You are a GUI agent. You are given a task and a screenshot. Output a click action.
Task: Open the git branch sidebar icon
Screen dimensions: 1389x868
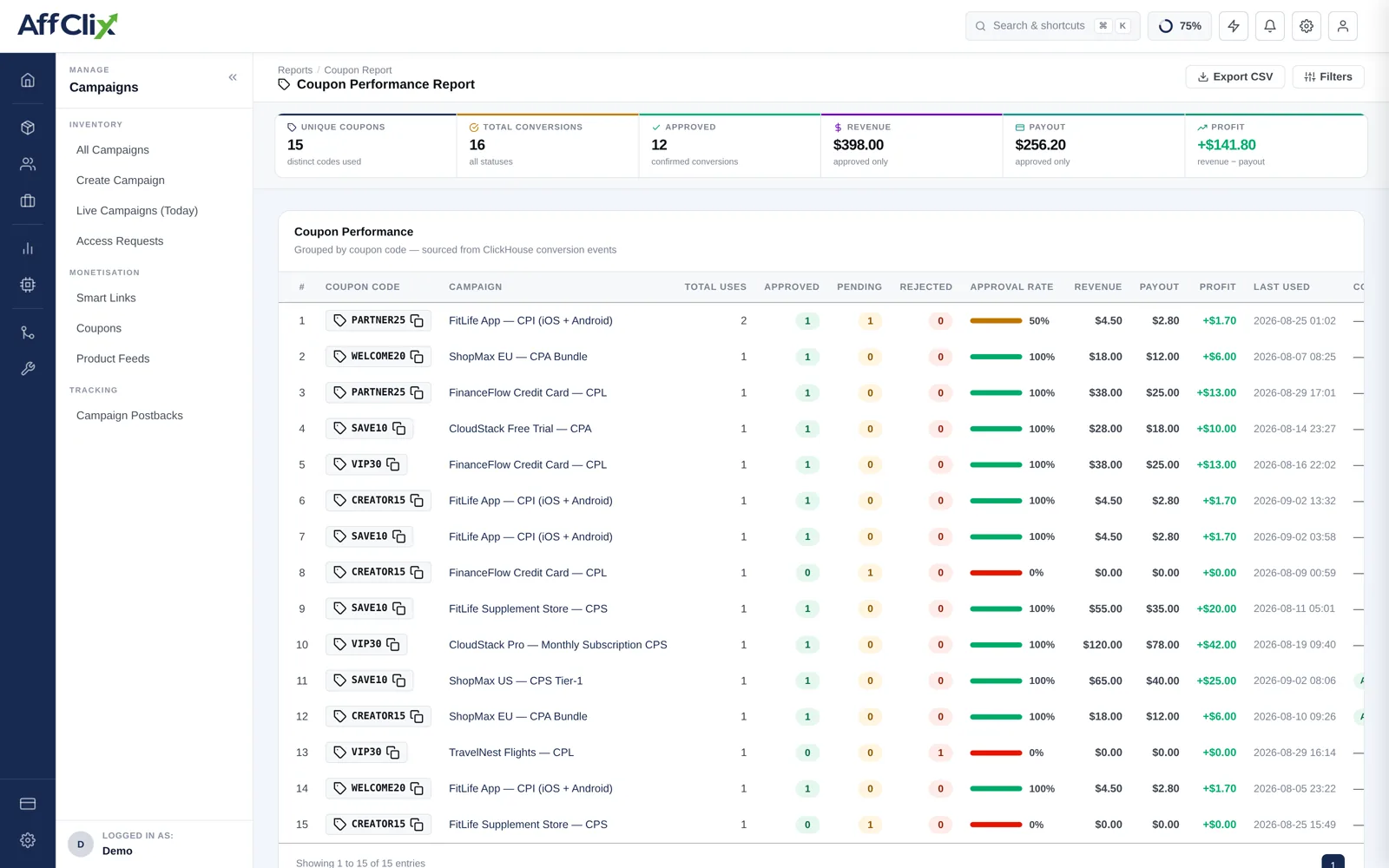28,332
